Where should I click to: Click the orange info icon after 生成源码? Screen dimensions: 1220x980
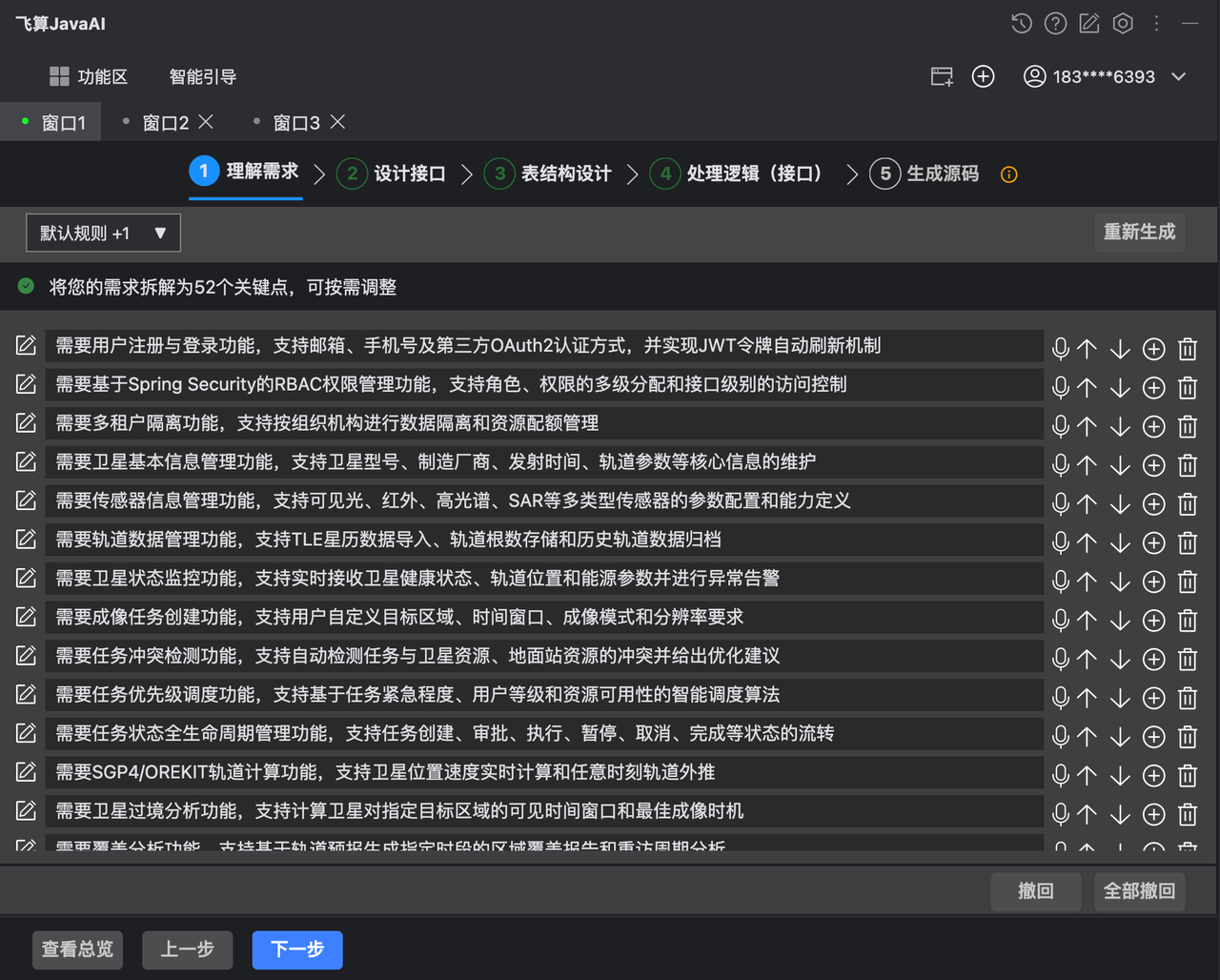[x=1009, y=174]
